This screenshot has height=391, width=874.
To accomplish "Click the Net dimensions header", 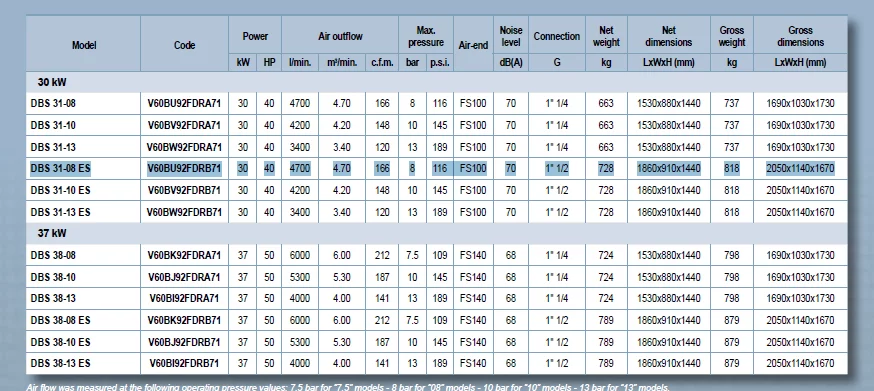I will tap(668, 36).
